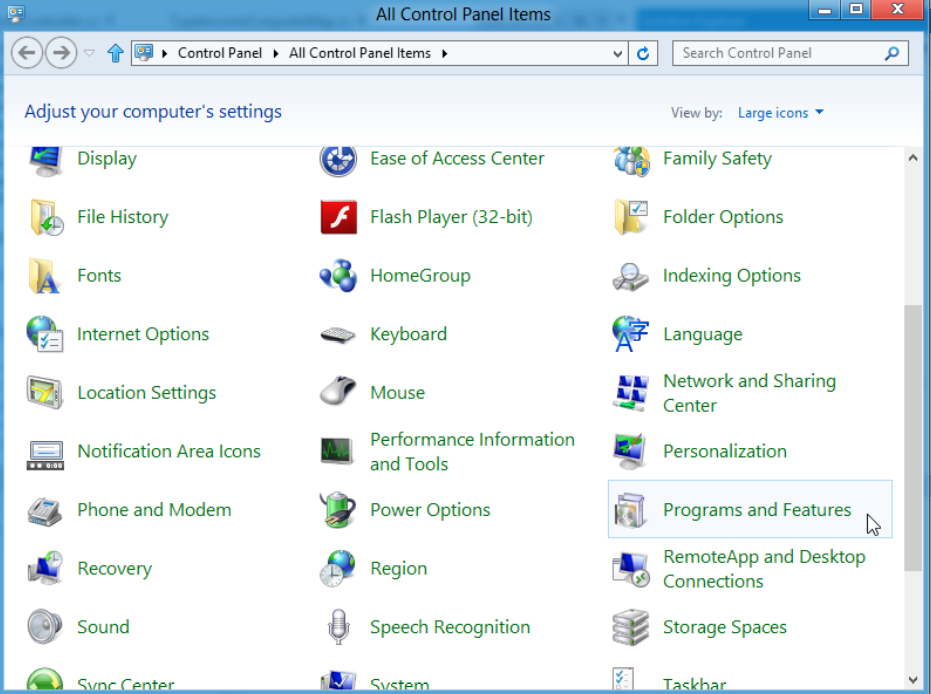Click the Personalization icon
Image resolution: width=931 pixels, height=694 pixels.
631,451
